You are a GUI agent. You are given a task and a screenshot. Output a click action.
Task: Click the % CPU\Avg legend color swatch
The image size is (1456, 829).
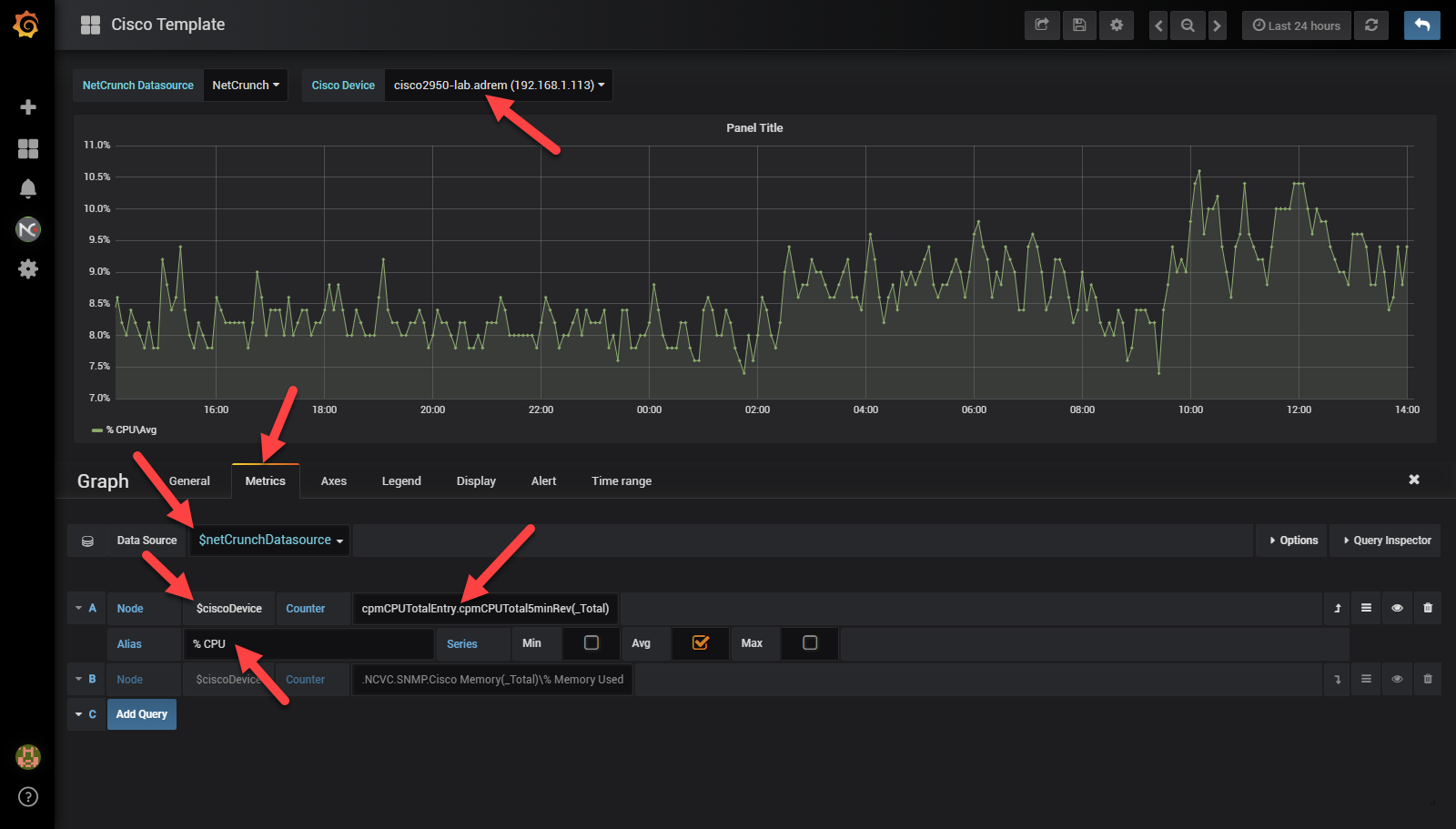pos(96,430)
